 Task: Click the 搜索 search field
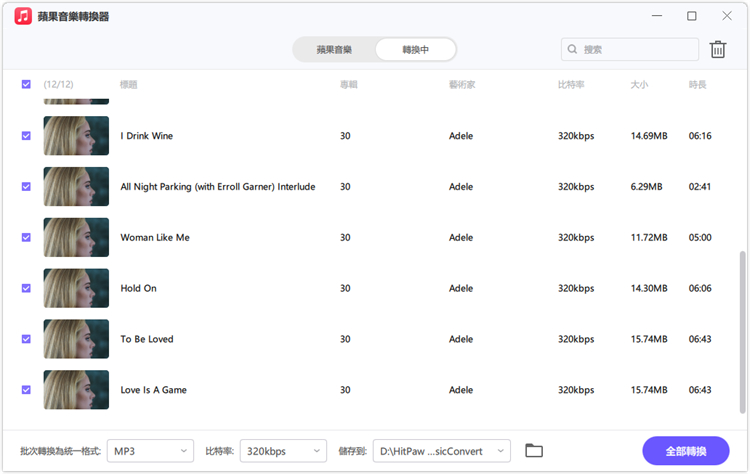pyautogui.click(x=629, y=49)
